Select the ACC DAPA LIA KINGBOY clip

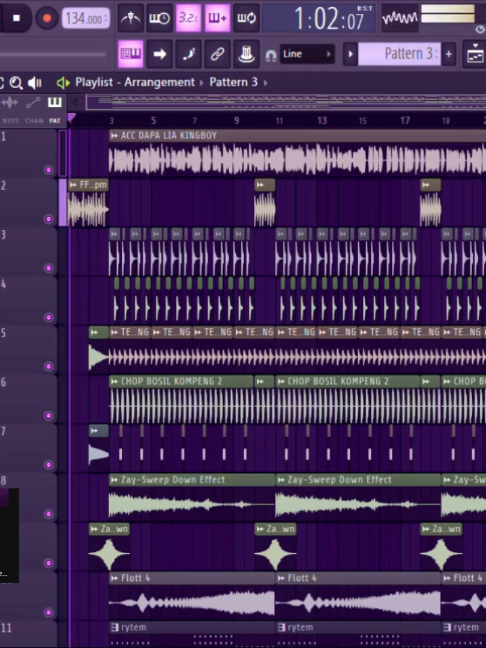click(x=297, y=153)
